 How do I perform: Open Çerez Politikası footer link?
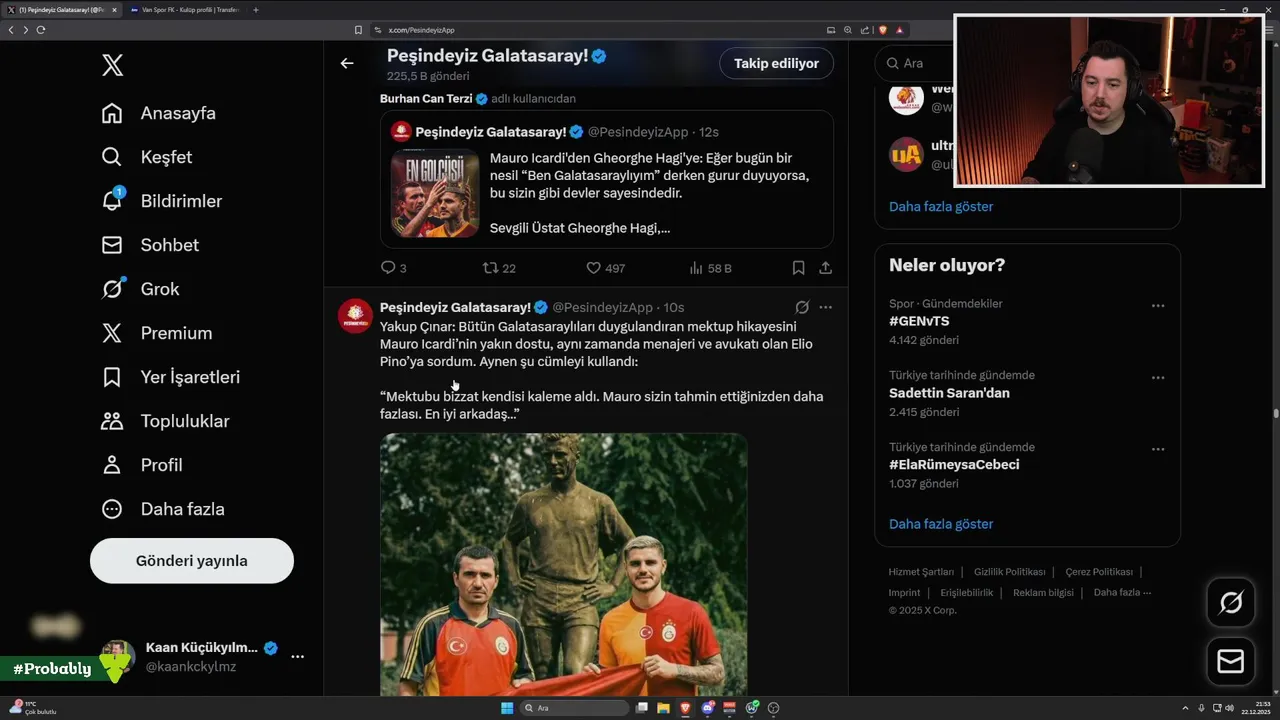(1099, 572)
